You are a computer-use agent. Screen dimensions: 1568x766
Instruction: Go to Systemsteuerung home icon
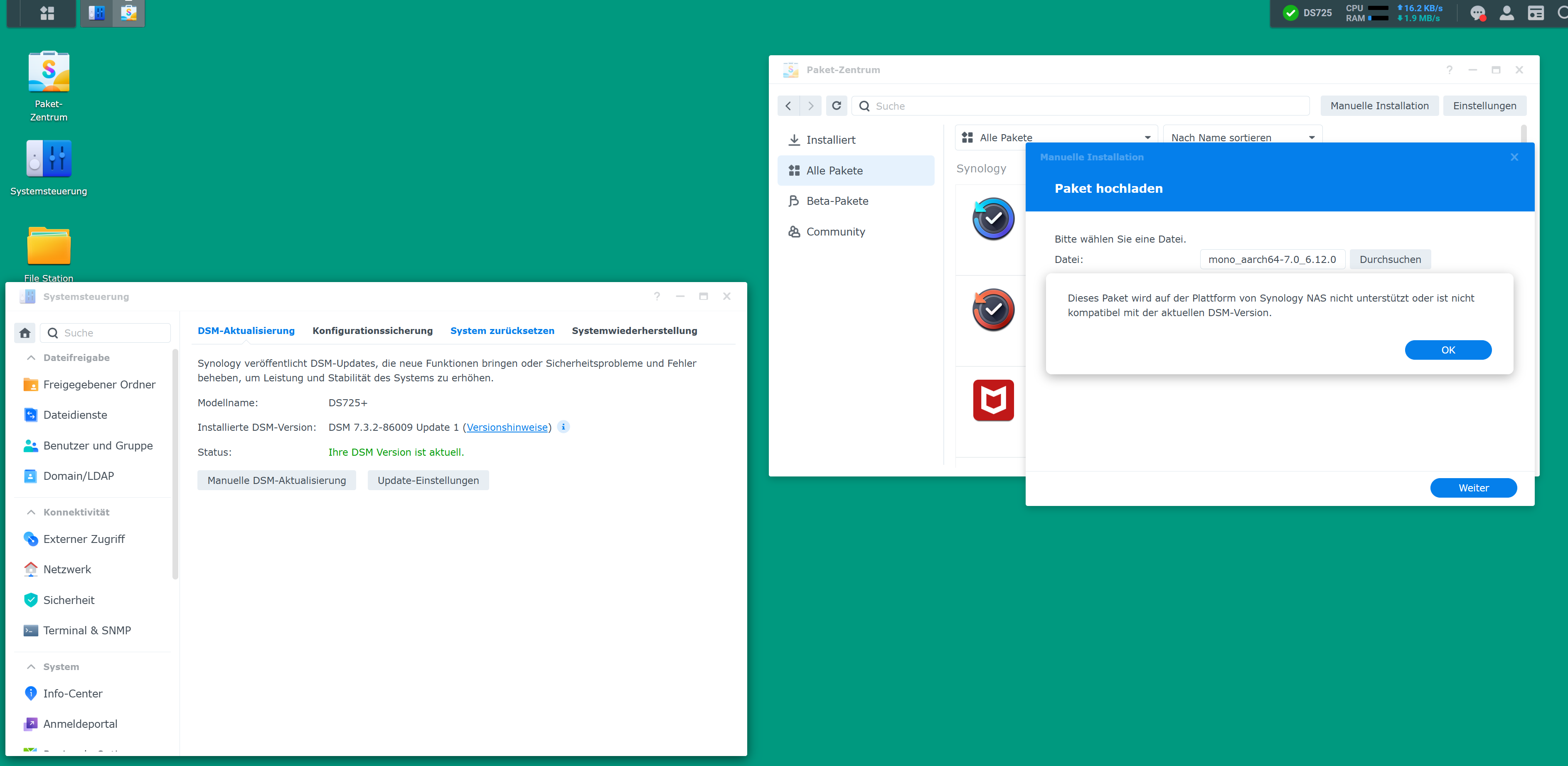(25, 333)
